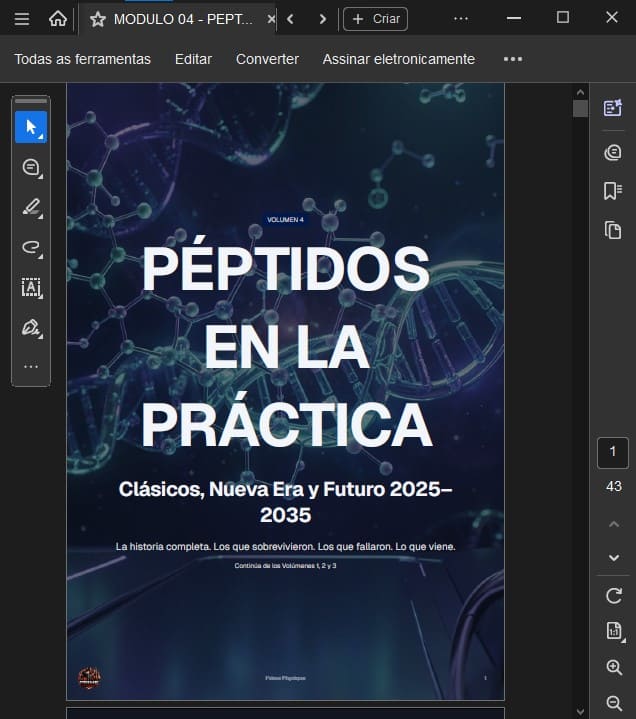636x719 pixels.
Task: Open the Editar menu
Action: click(x=193, y=59)
